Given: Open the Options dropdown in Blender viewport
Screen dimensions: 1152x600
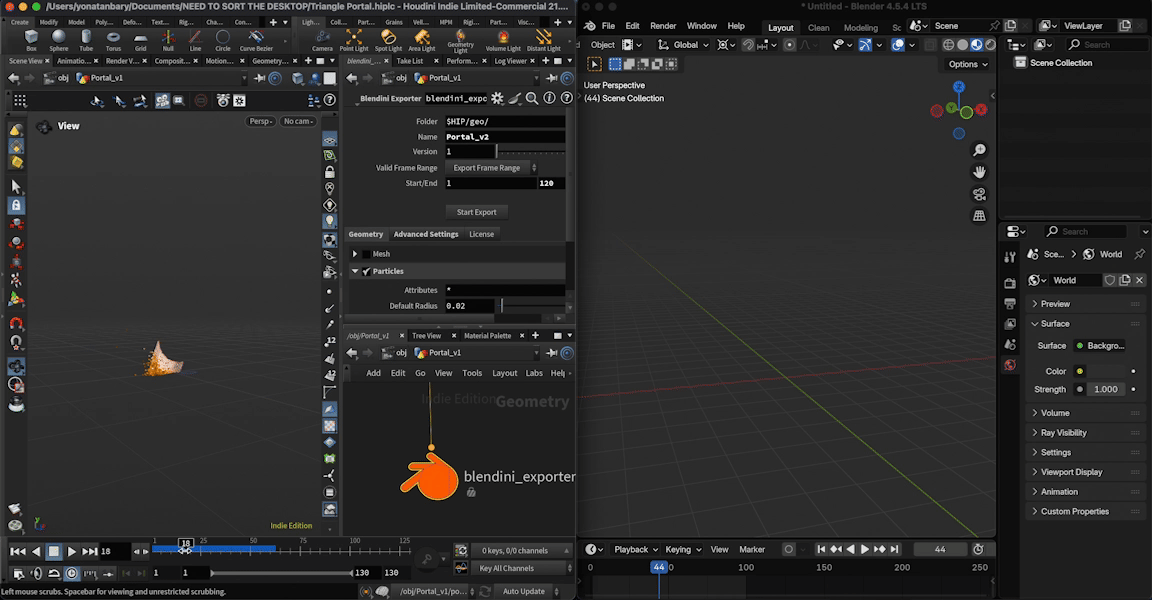Looking at the screenshot, I should [968, 64].
